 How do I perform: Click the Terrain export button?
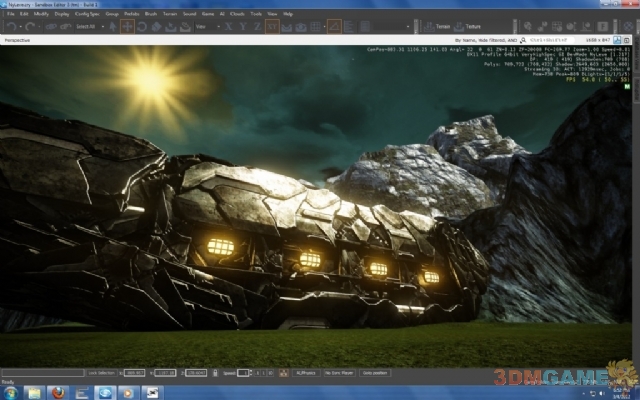pyautogui.click(x=437, y=27)
